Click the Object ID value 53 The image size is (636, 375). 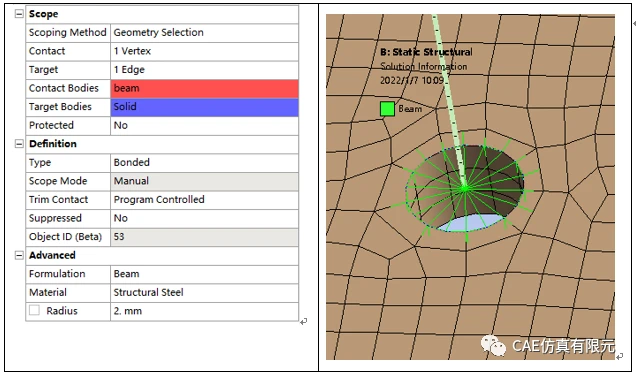(x=204, y=237)
